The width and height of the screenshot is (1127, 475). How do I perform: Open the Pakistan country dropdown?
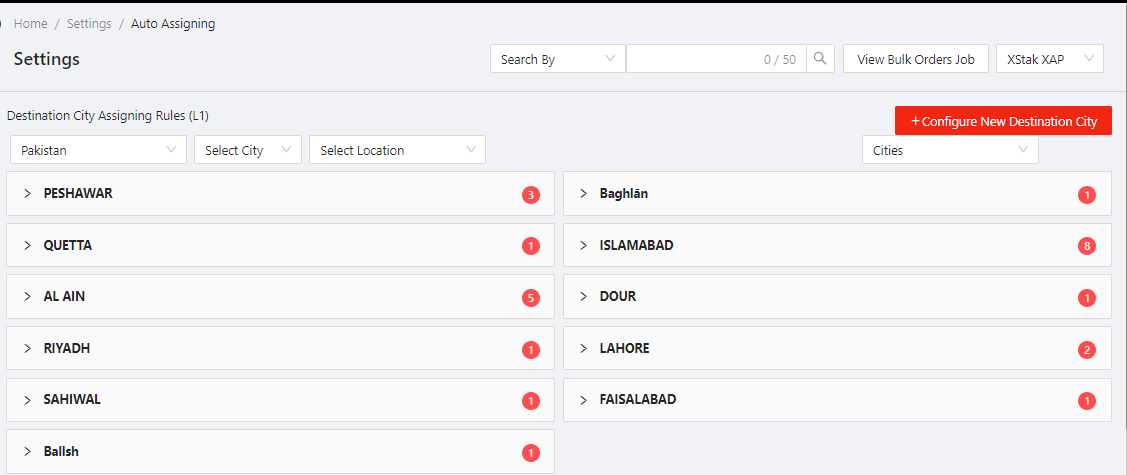click(x=97, y=150)
